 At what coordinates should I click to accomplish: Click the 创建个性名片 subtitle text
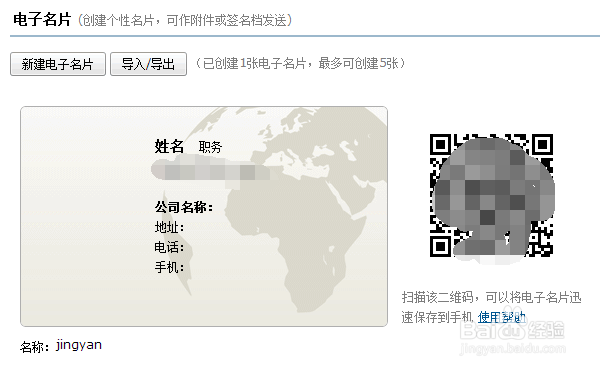pos(185,20)
